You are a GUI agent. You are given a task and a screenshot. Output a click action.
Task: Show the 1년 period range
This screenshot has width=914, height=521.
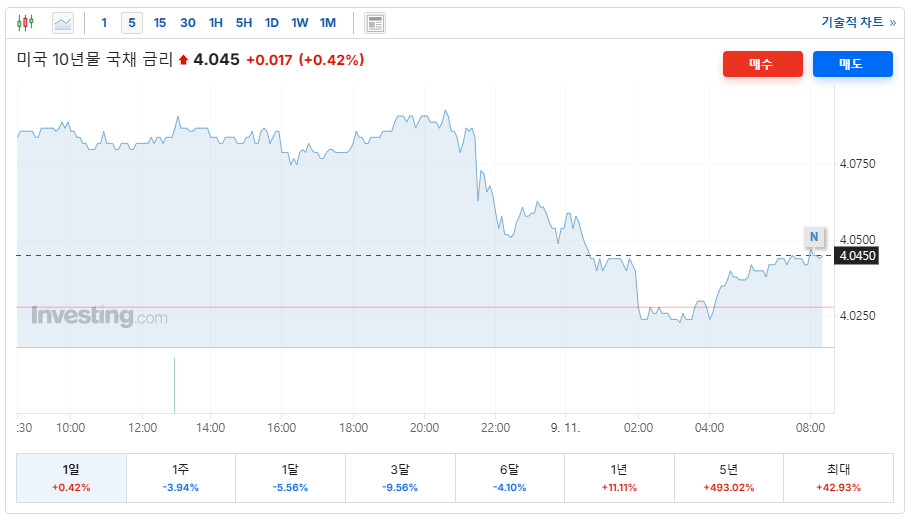[x=619, y=477]
